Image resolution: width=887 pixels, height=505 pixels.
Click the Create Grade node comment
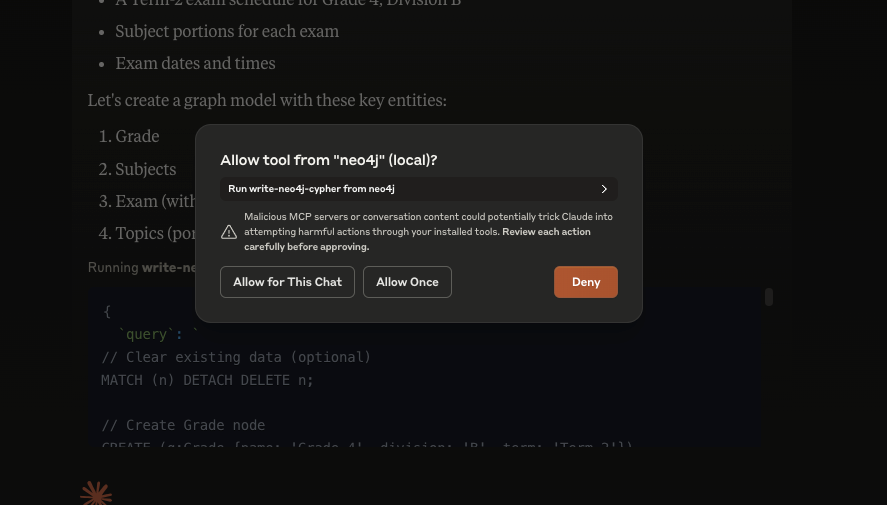pyautogui.click(x=183, y=425)
